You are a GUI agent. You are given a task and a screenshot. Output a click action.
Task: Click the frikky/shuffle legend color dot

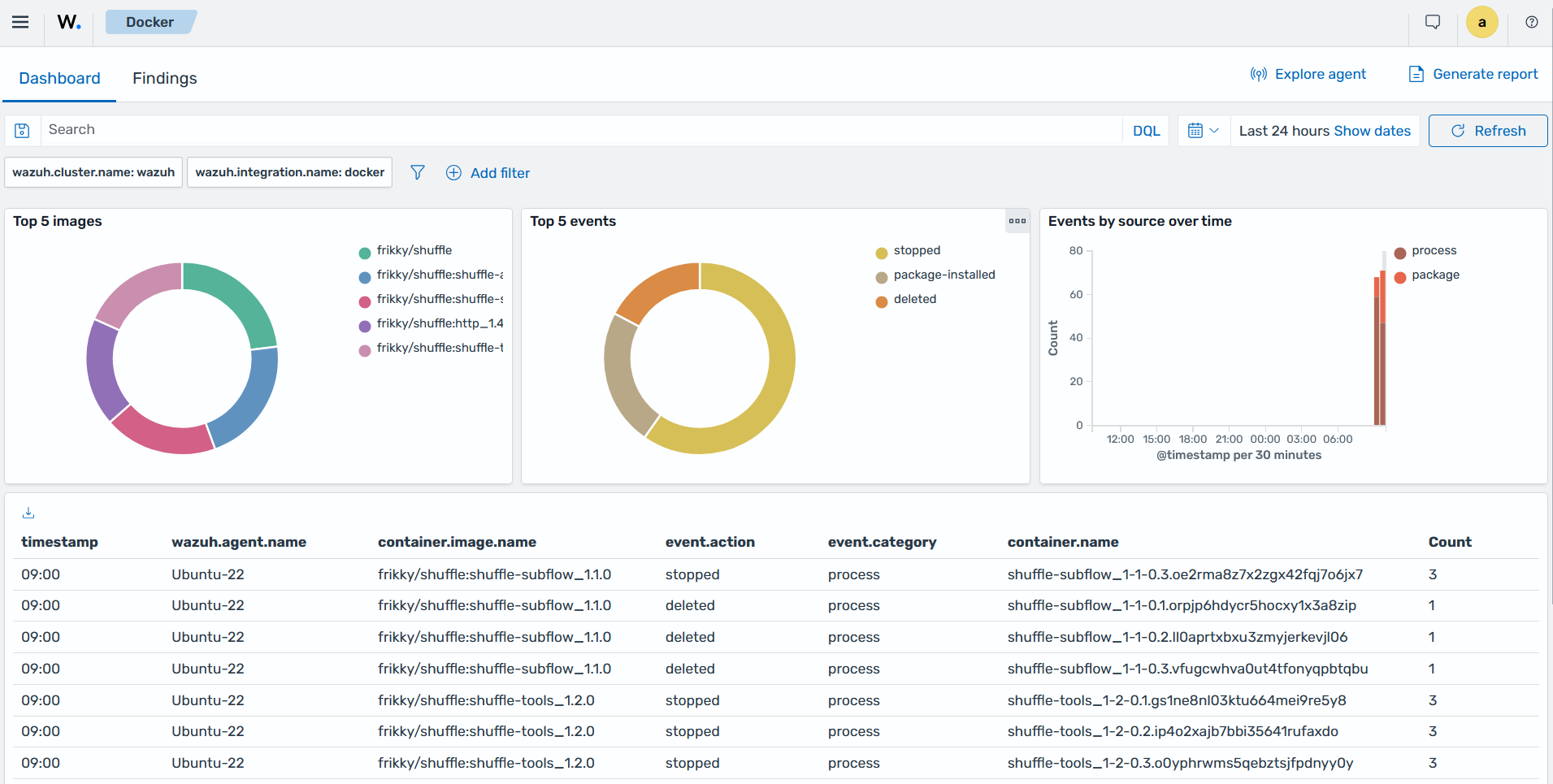(365, 253)
